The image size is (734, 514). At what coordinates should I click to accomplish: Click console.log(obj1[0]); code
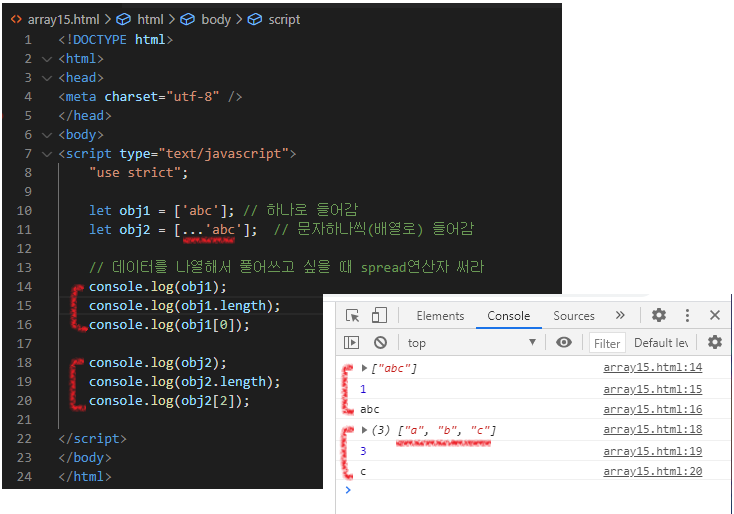[x=169, y=325]
